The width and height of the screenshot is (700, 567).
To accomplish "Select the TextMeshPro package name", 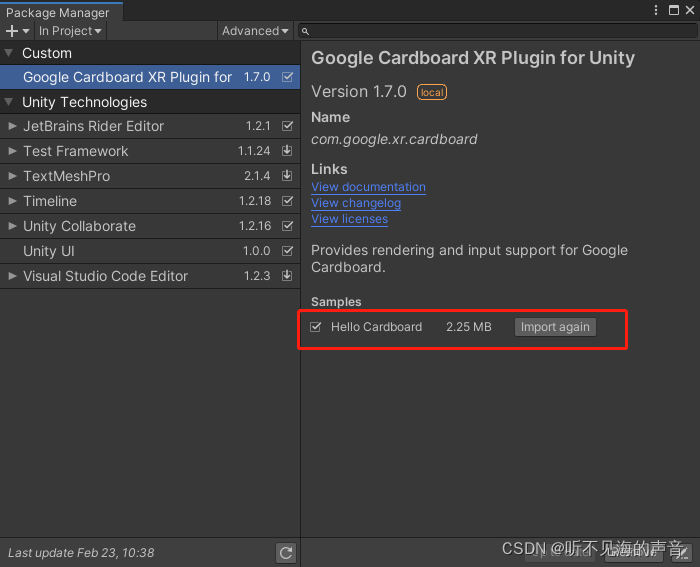I will (x=67, y=176).
